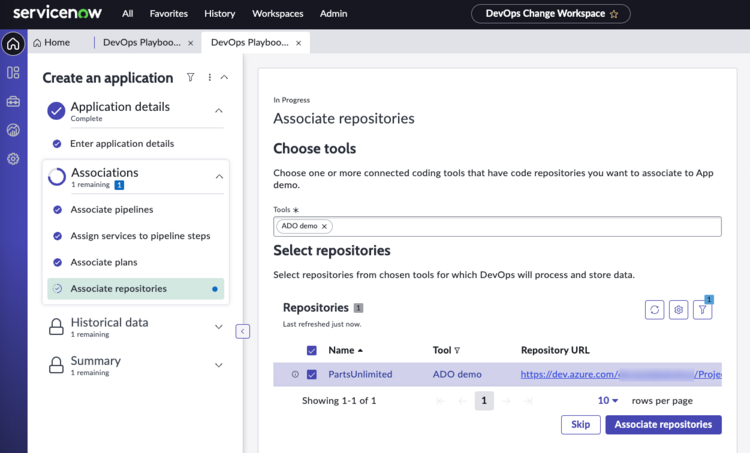Open the Associate pipelines step

click(111, 210)
